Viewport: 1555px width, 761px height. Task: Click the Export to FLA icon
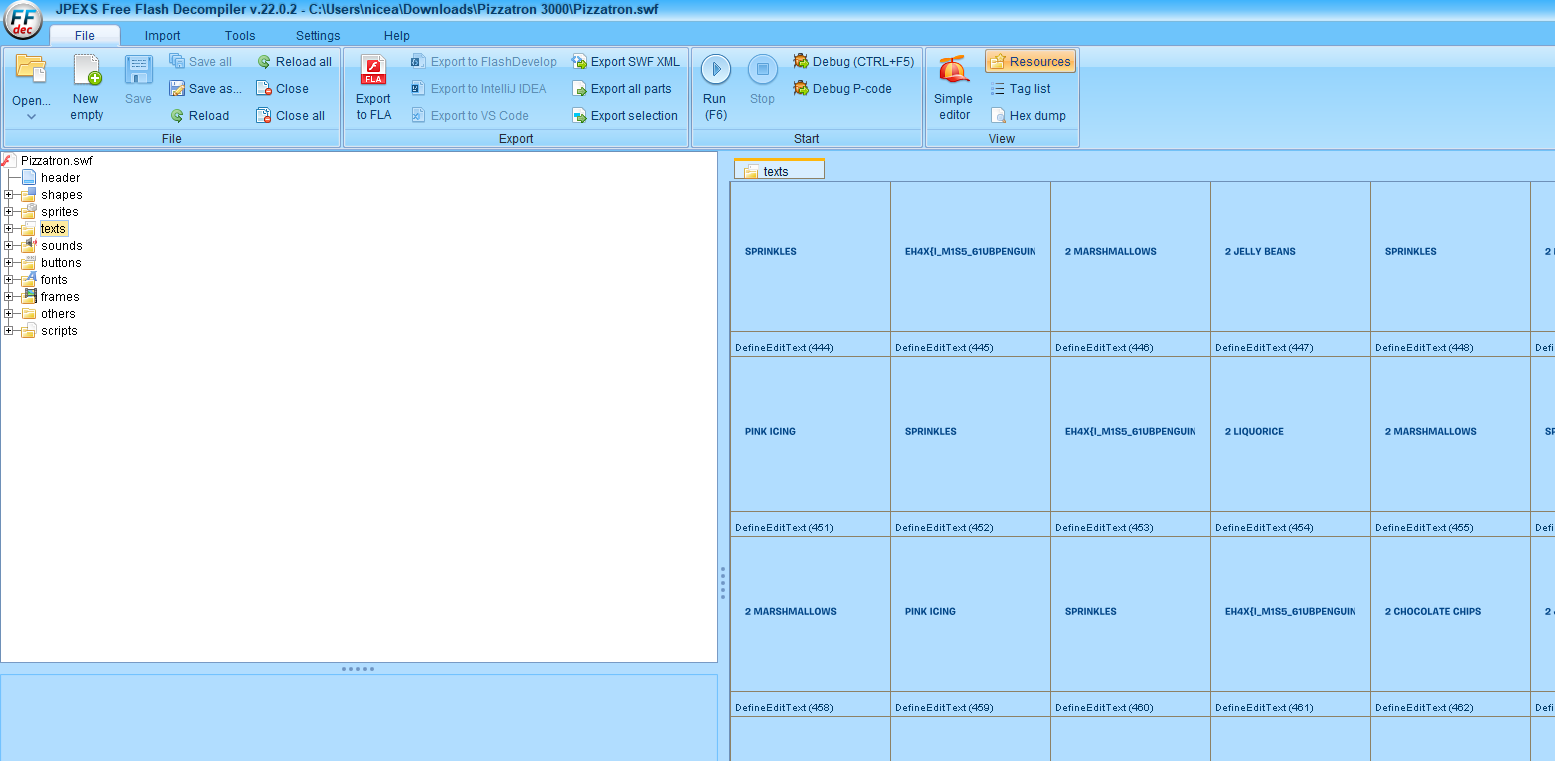[x=373, y=72]
